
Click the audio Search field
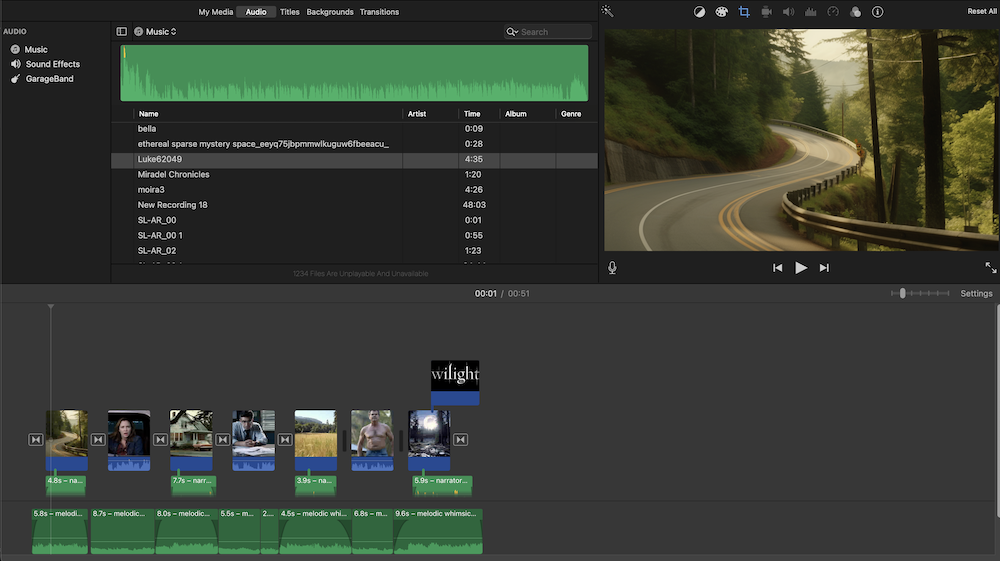coord(548,31)
